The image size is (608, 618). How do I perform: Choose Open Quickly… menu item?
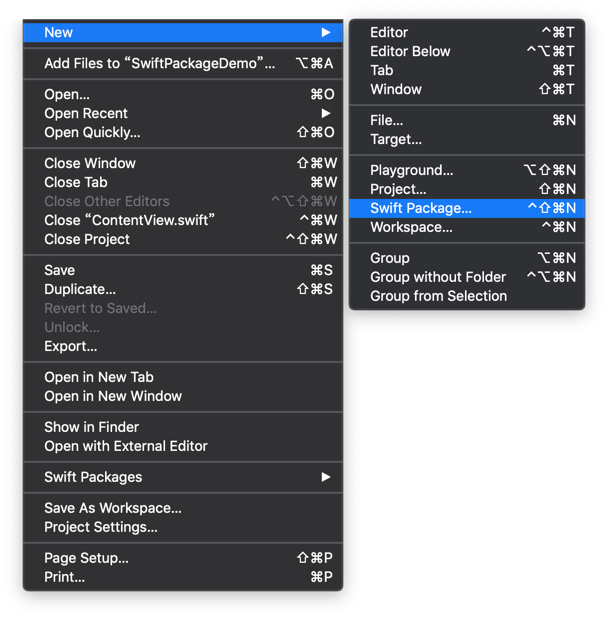coord(183,132)
